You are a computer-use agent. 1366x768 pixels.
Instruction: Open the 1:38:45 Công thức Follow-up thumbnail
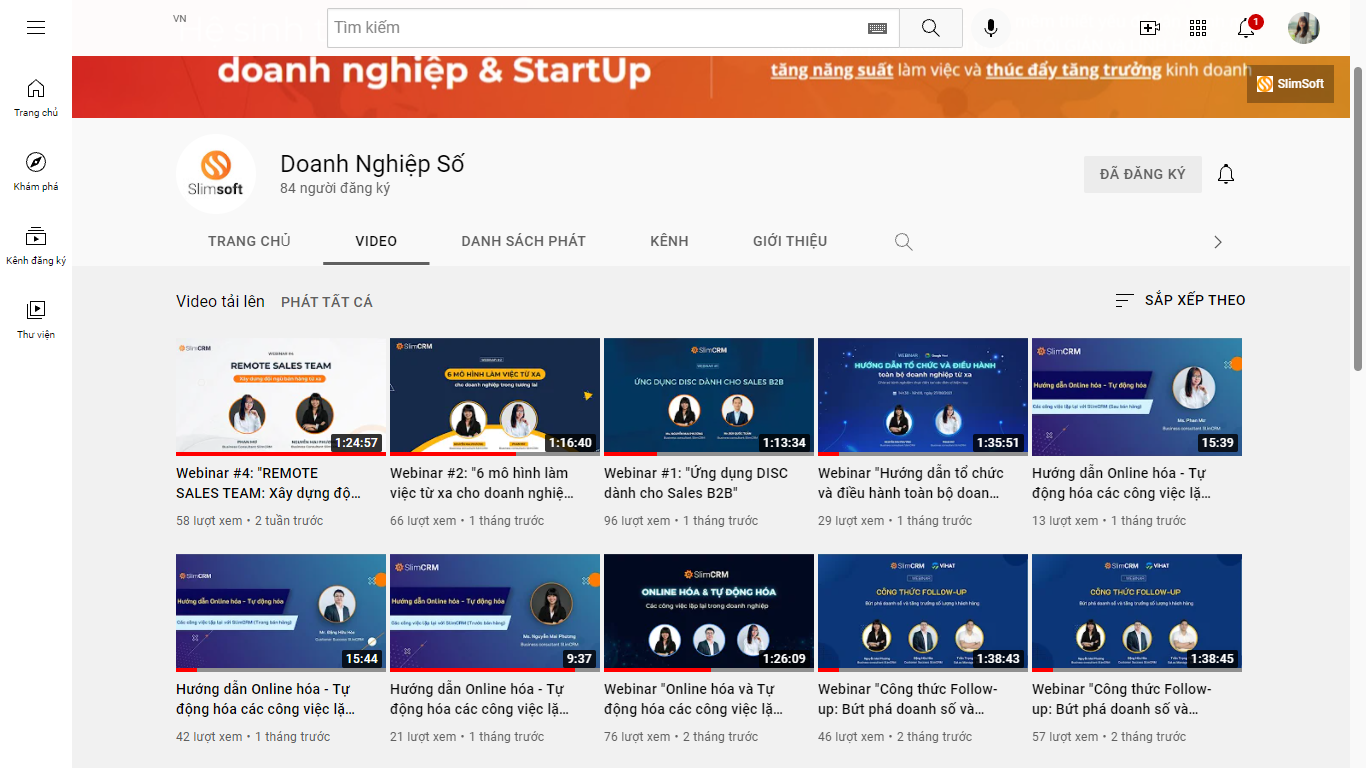coord(1137,613)
